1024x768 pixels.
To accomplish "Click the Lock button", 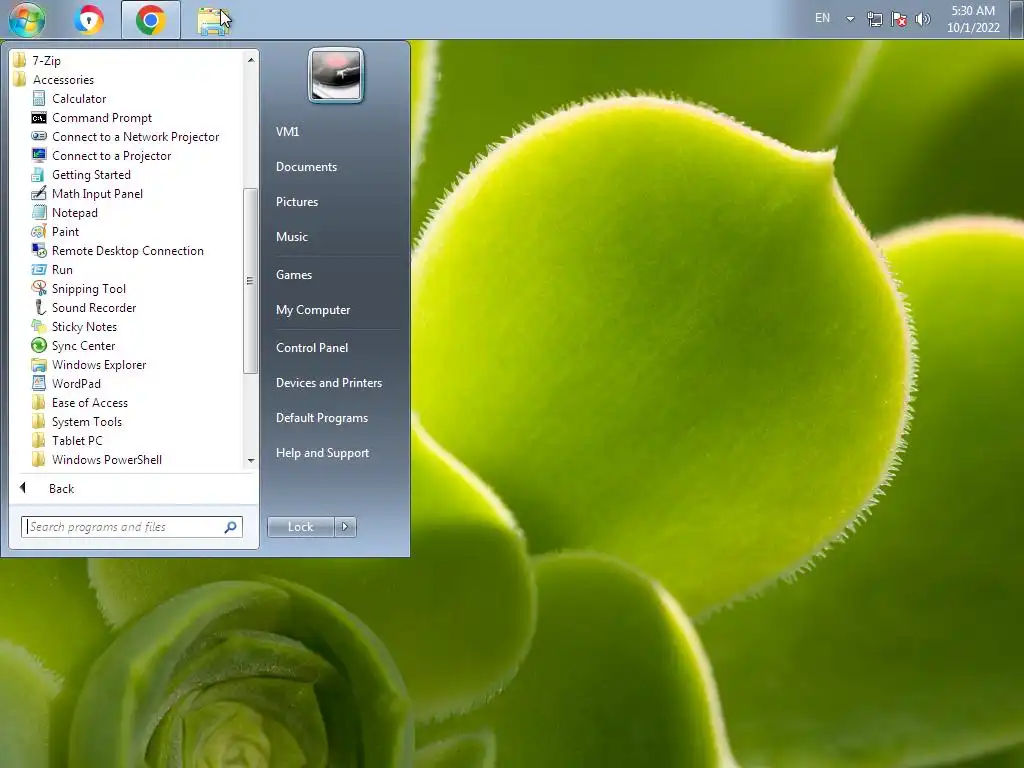I will pos(301,526).
